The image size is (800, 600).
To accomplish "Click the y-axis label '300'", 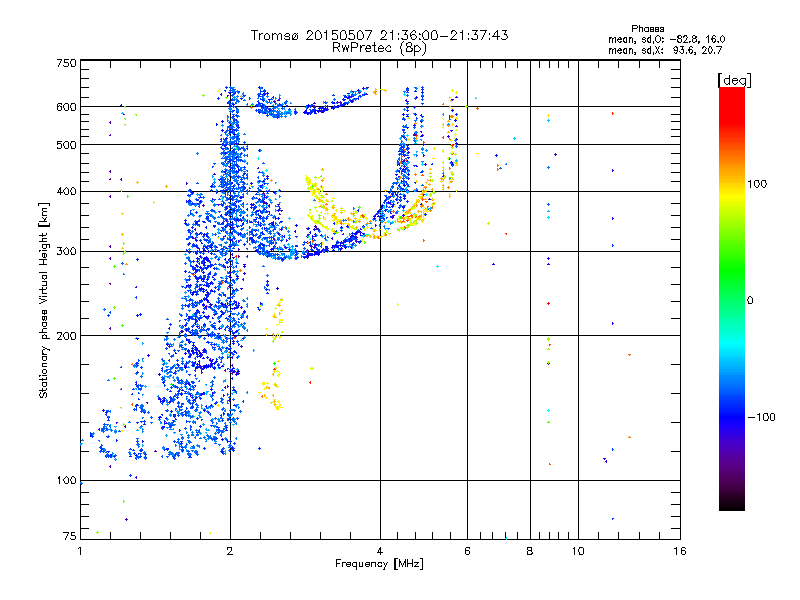I will [66, 252].
